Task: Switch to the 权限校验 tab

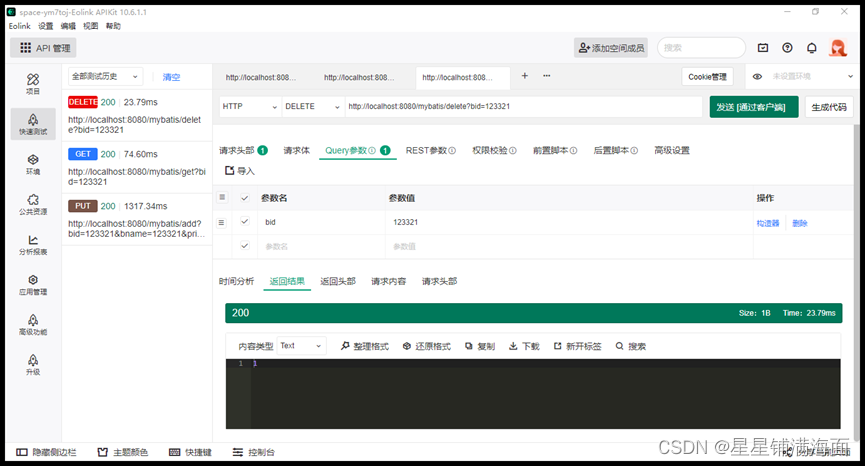Action: (x=494, y=150)
